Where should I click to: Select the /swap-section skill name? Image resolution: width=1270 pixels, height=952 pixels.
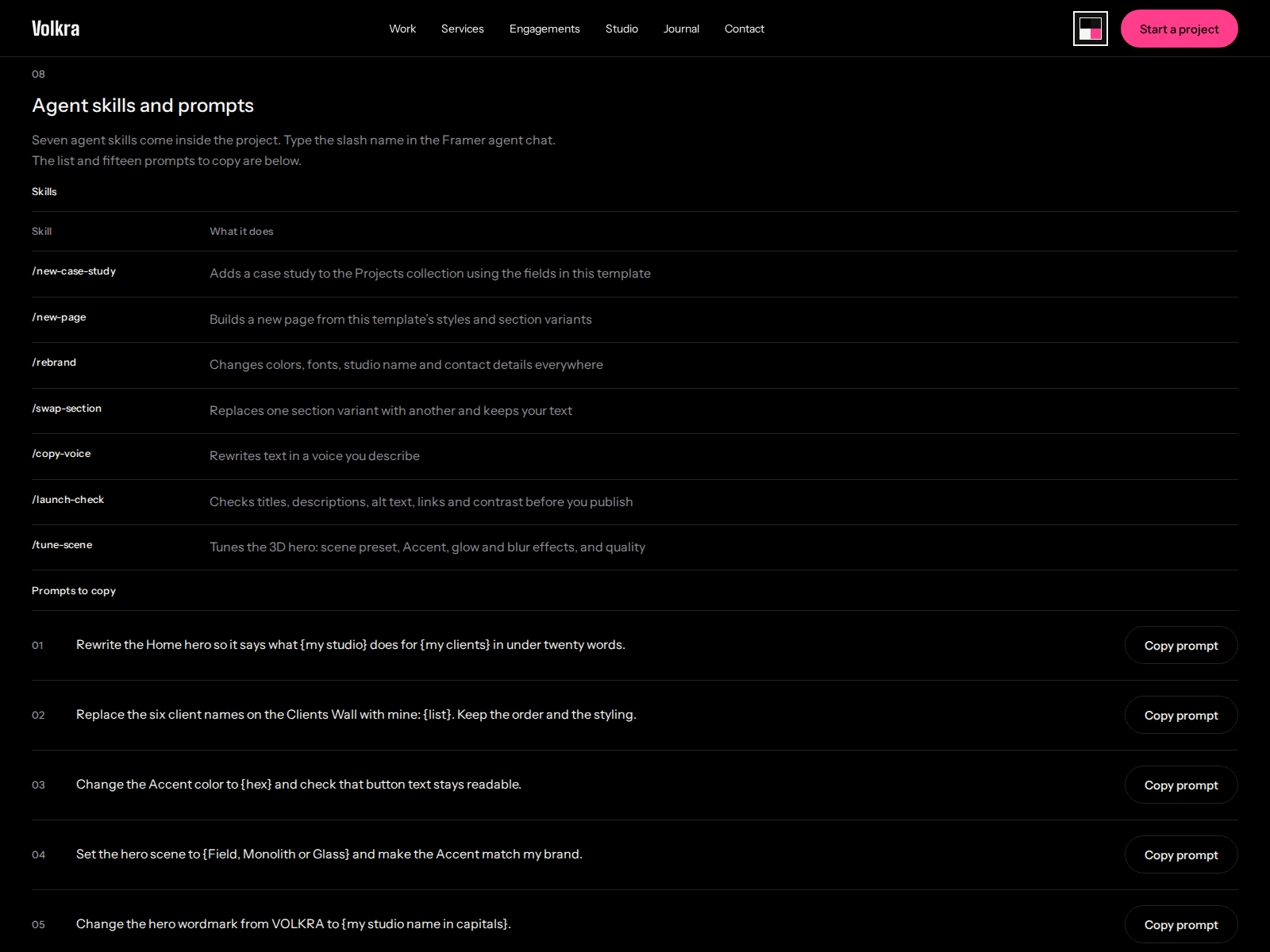(x=67, y=409)
